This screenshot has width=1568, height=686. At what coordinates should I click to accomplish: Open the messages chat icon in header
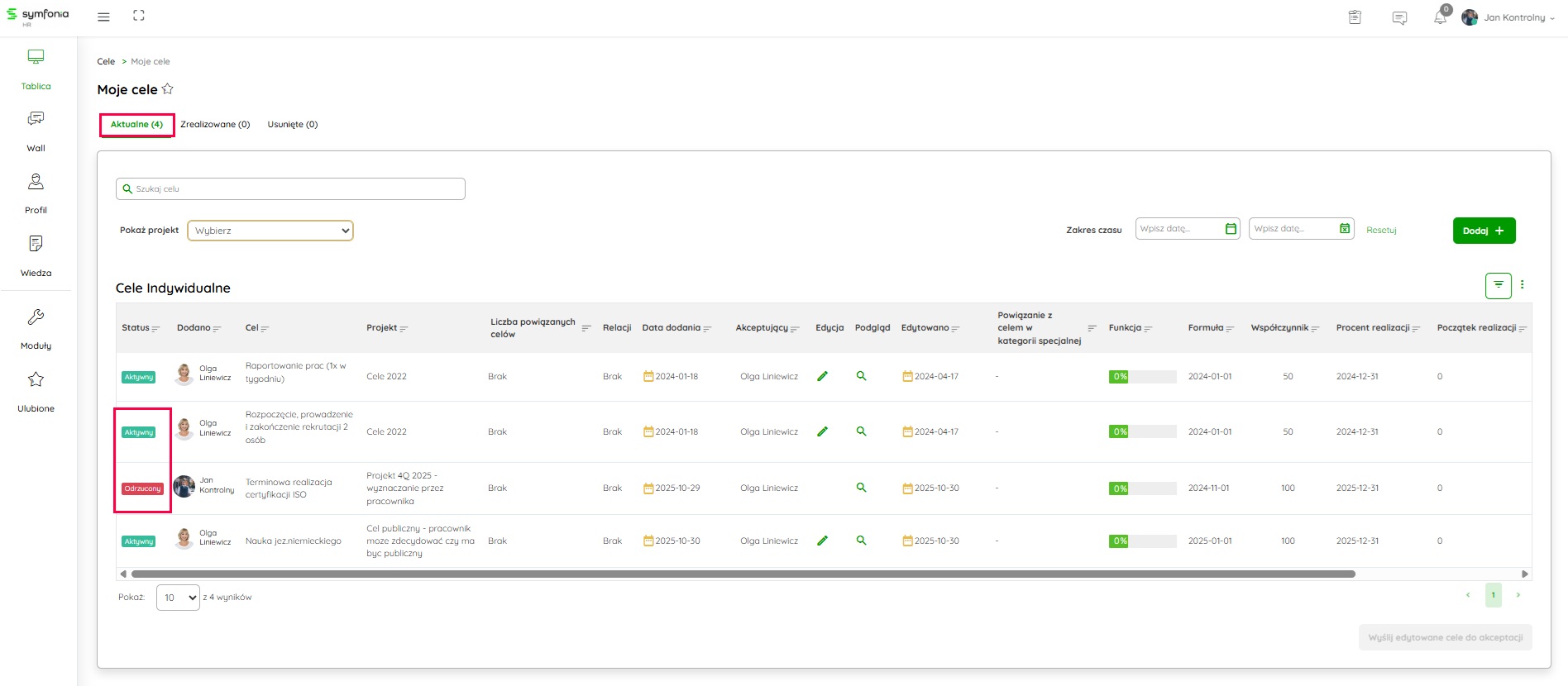coord(1399,17)
